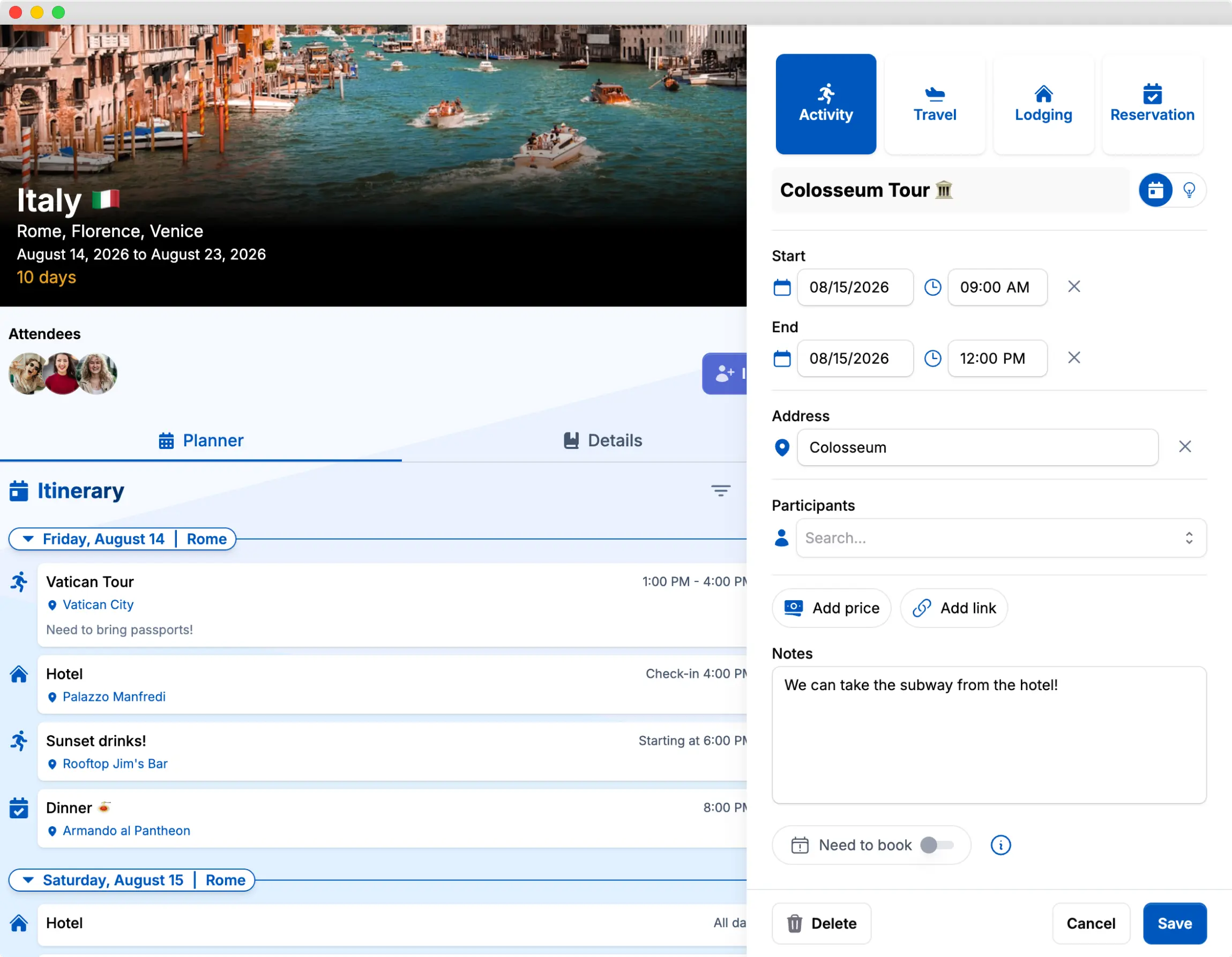This screenshot has height=957, width=1232.
Task: Click the info icon beside Need to book
Action: [1000, 845]
